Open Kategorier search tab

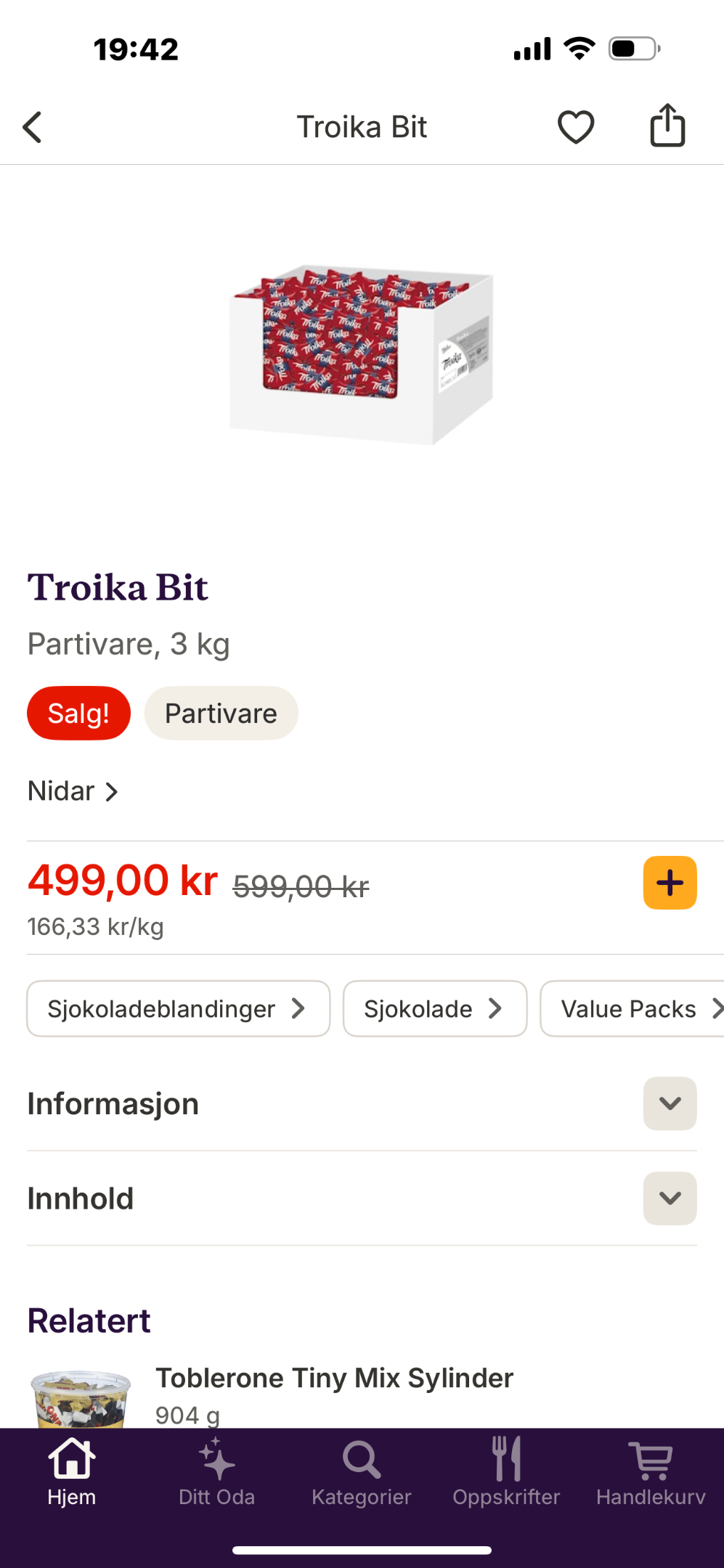362,1471
